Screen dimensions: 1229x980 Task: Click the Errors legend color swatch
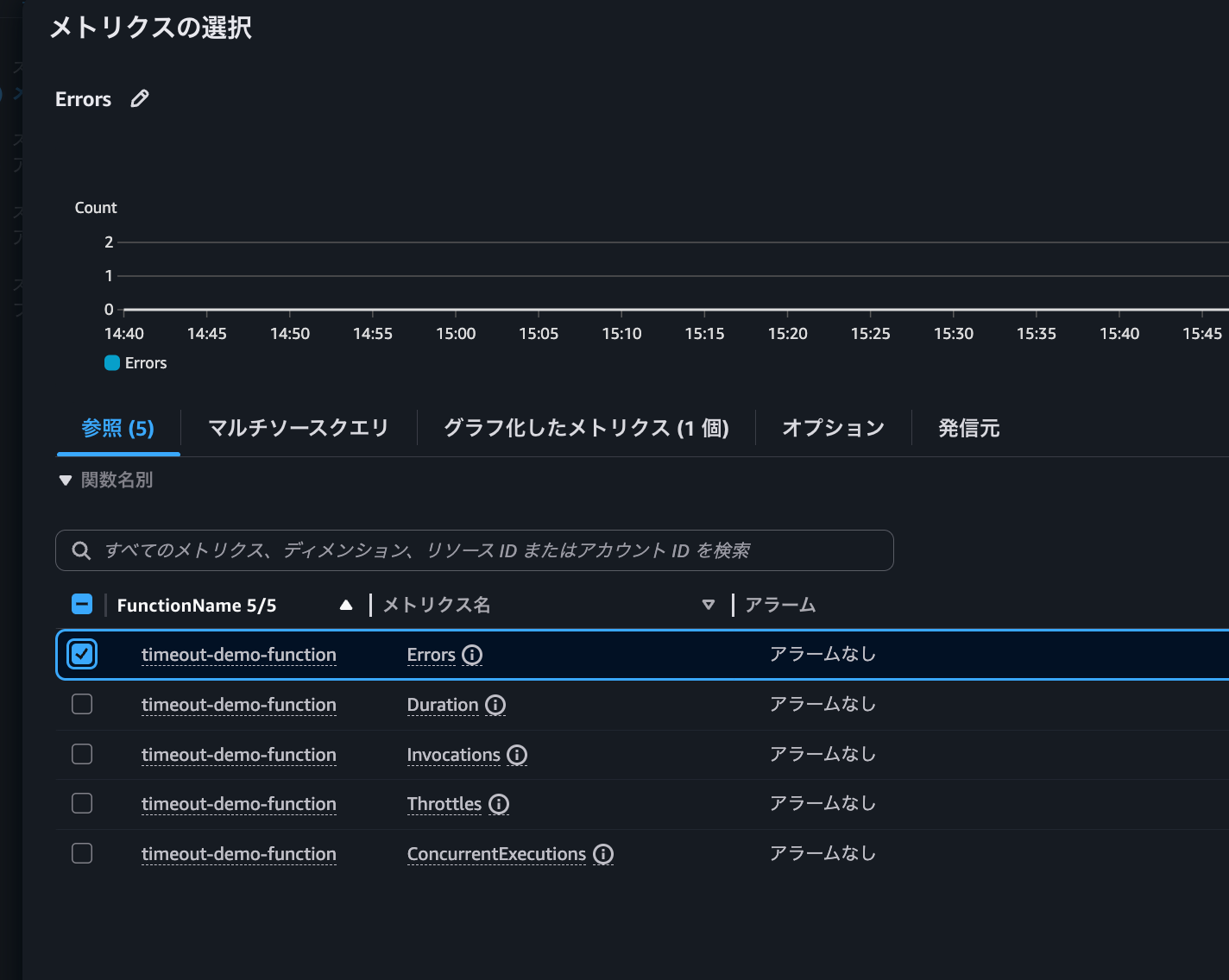[x=112, y=362]
